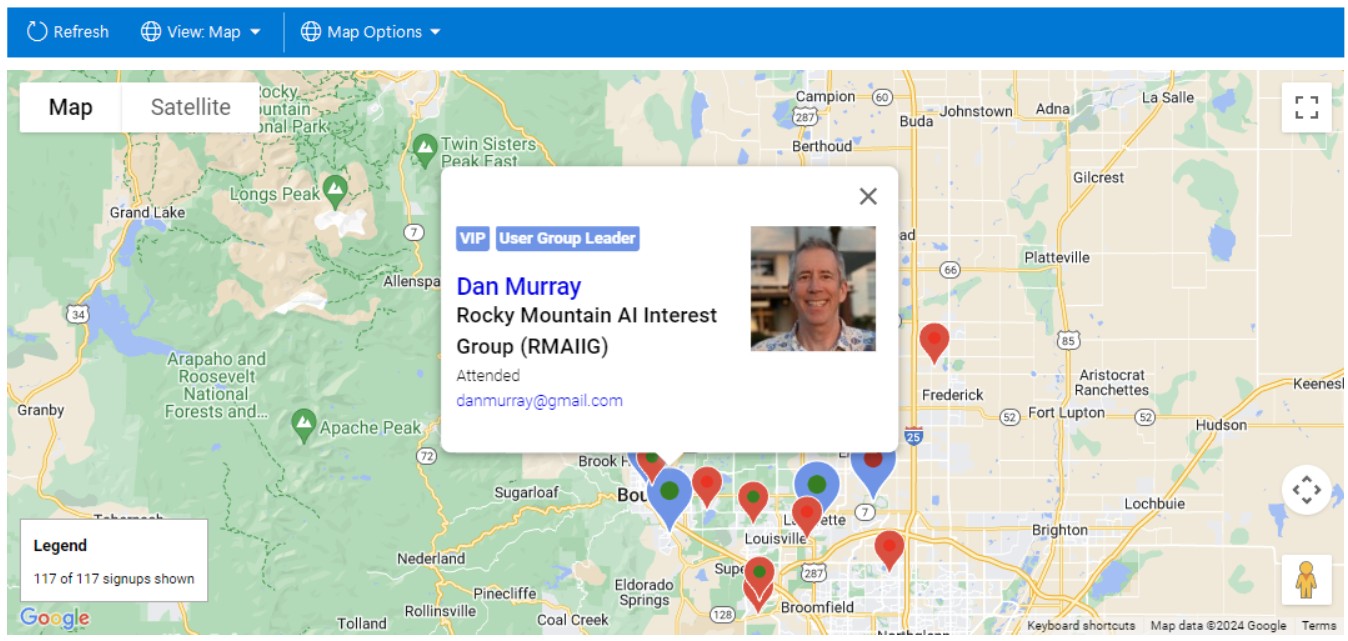Image resolution: width=1348 pixels, height=641 pixels.
Task: Click the Longs Peak mountain icon
Action: [335, 189]
